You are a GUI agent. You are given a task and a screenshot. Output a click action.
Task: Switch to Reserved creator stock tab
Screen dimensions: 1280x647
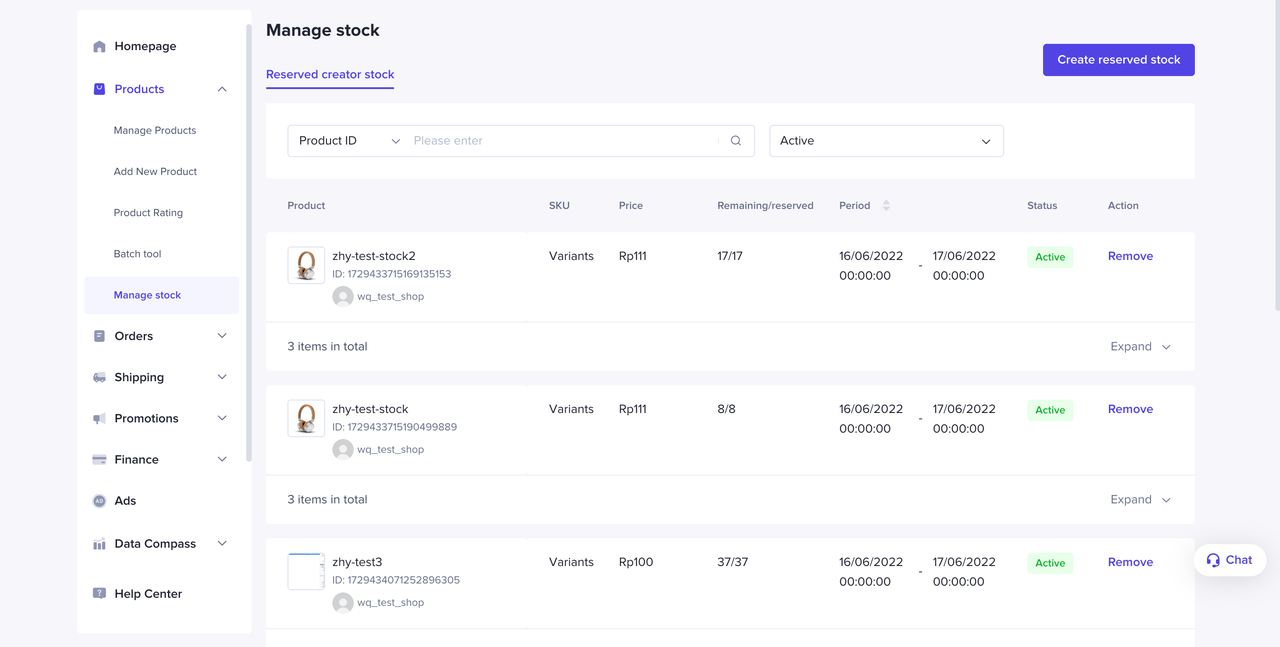(330, 75)
